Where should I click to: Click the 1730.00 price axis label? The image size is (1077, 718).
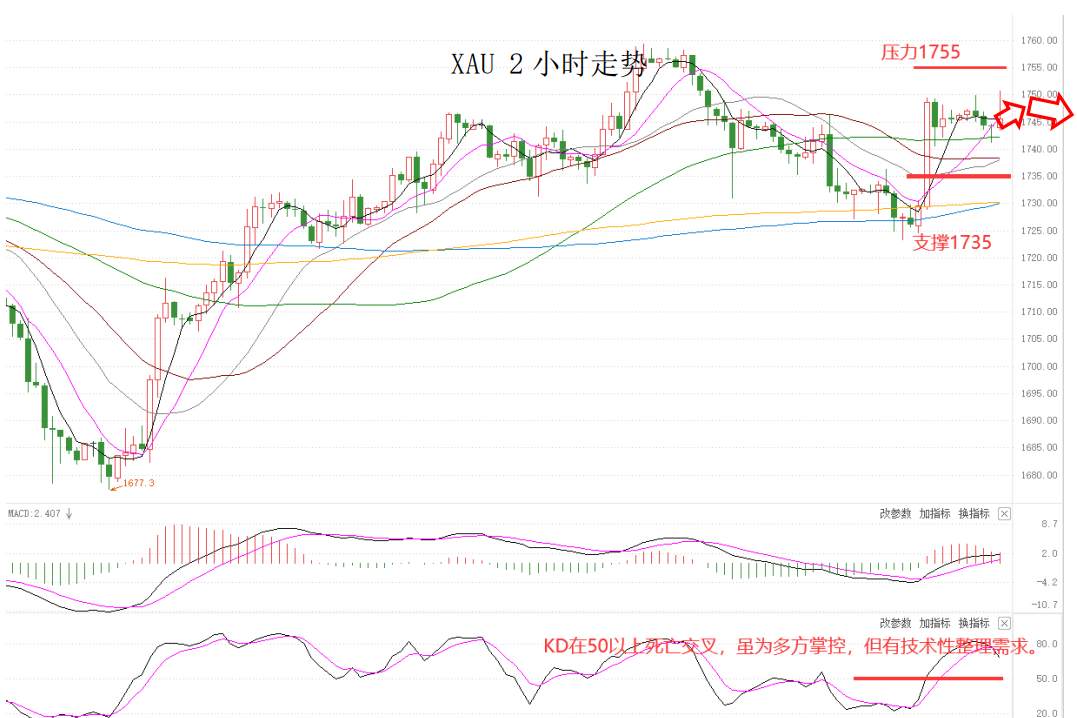point(1039,203)
